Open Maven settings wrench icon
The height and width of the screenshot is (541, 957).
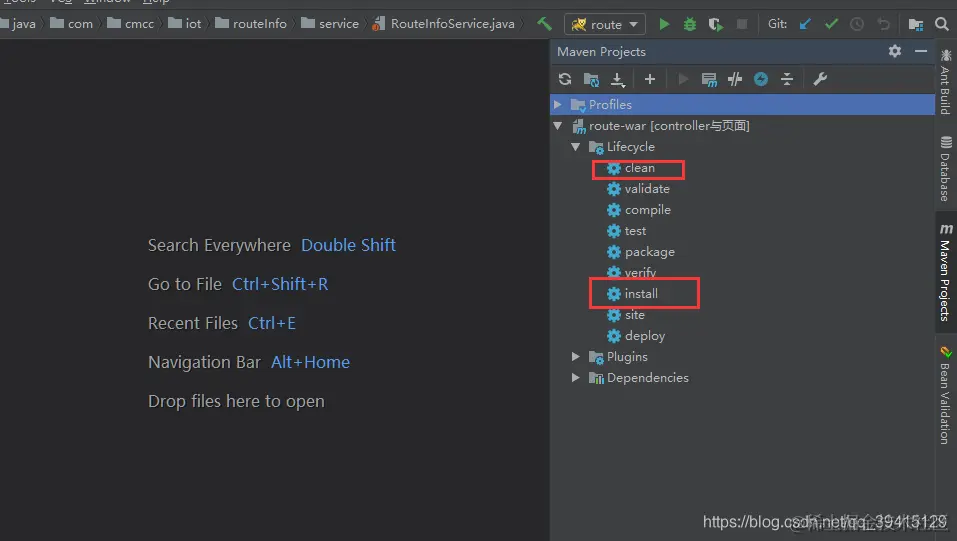820,79
